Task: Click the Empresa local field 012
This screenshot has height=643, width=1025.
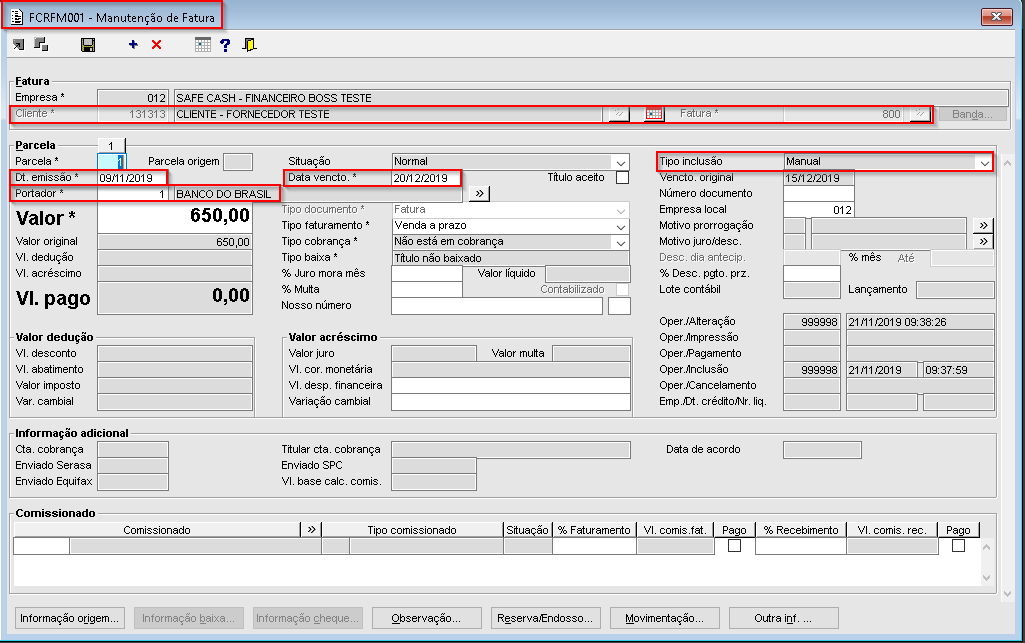Action: click(x=818, y=210)
